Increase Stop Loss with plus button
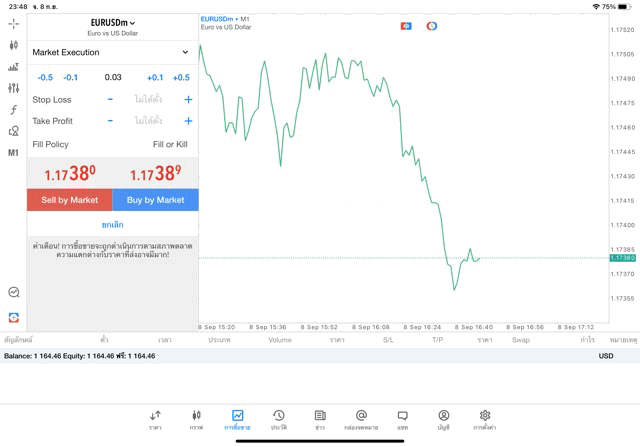 [x=188, y=100]
